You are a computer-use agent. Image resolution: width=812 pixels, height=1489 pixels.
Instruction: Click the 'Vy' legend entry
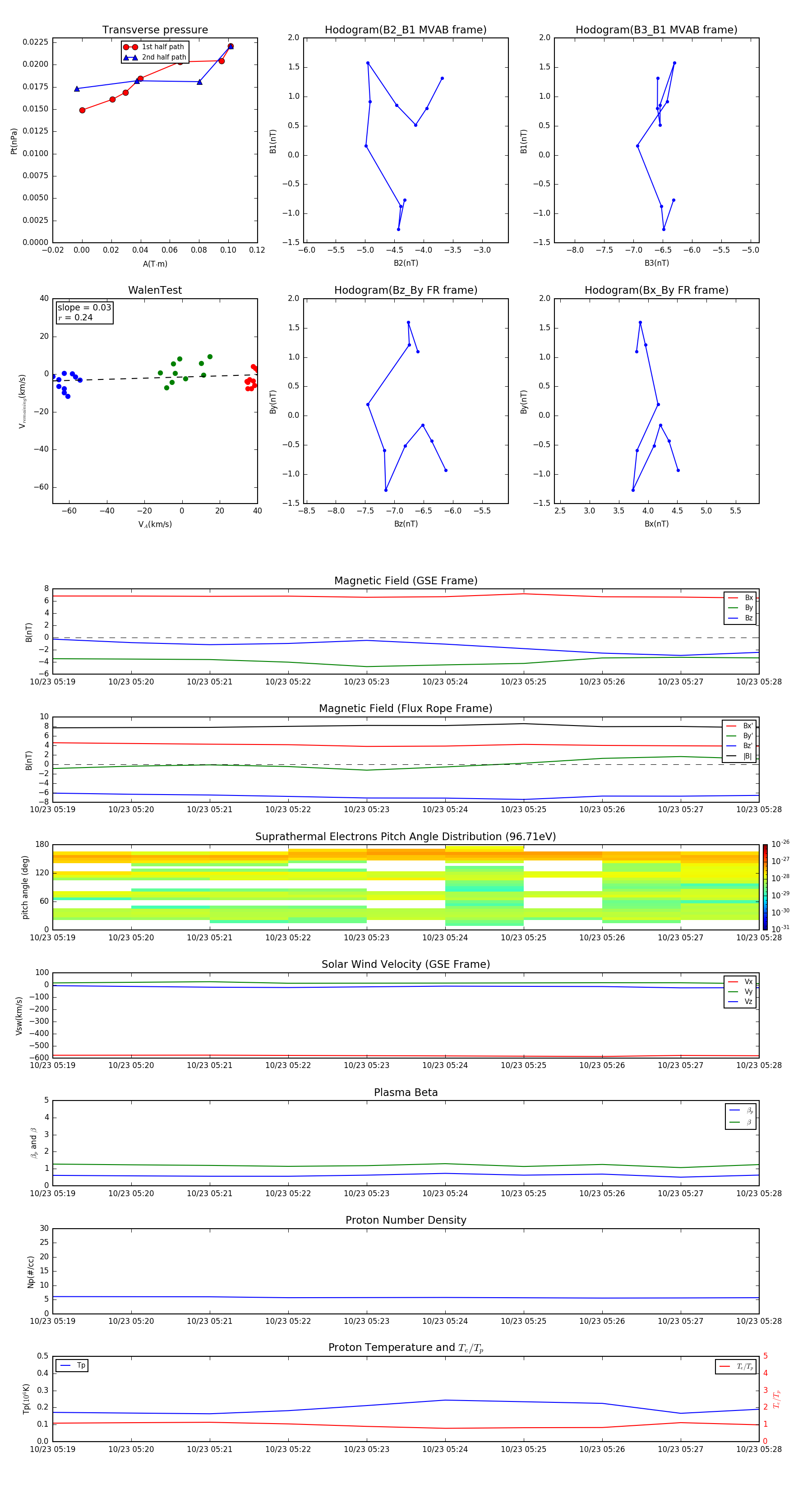(740, 992)
